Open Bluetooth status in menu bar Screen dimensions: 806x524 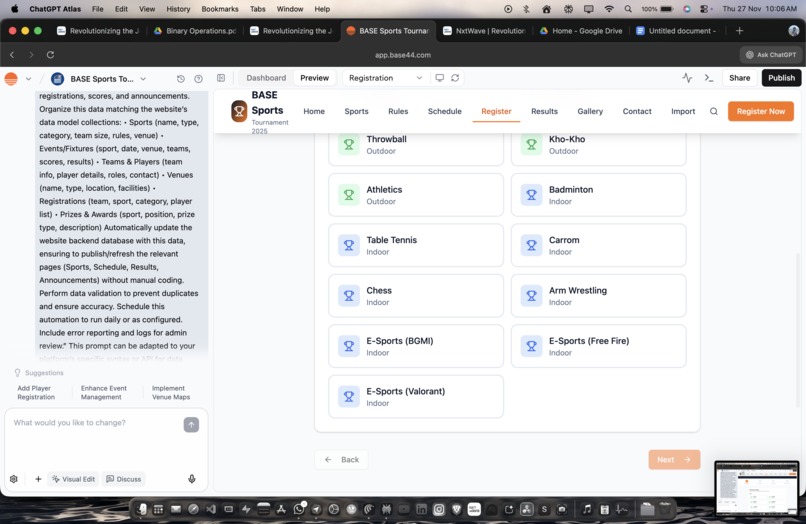[526, 9]
